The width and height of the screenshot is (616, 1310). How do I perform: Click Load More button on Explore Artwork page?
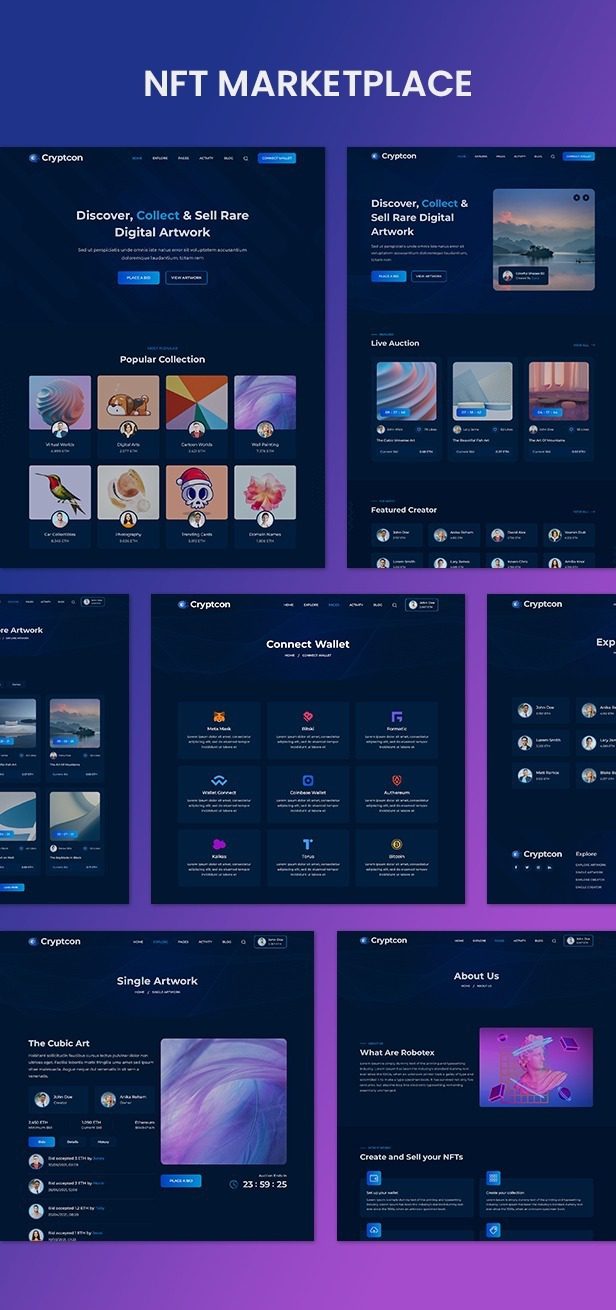pos(11,887)
